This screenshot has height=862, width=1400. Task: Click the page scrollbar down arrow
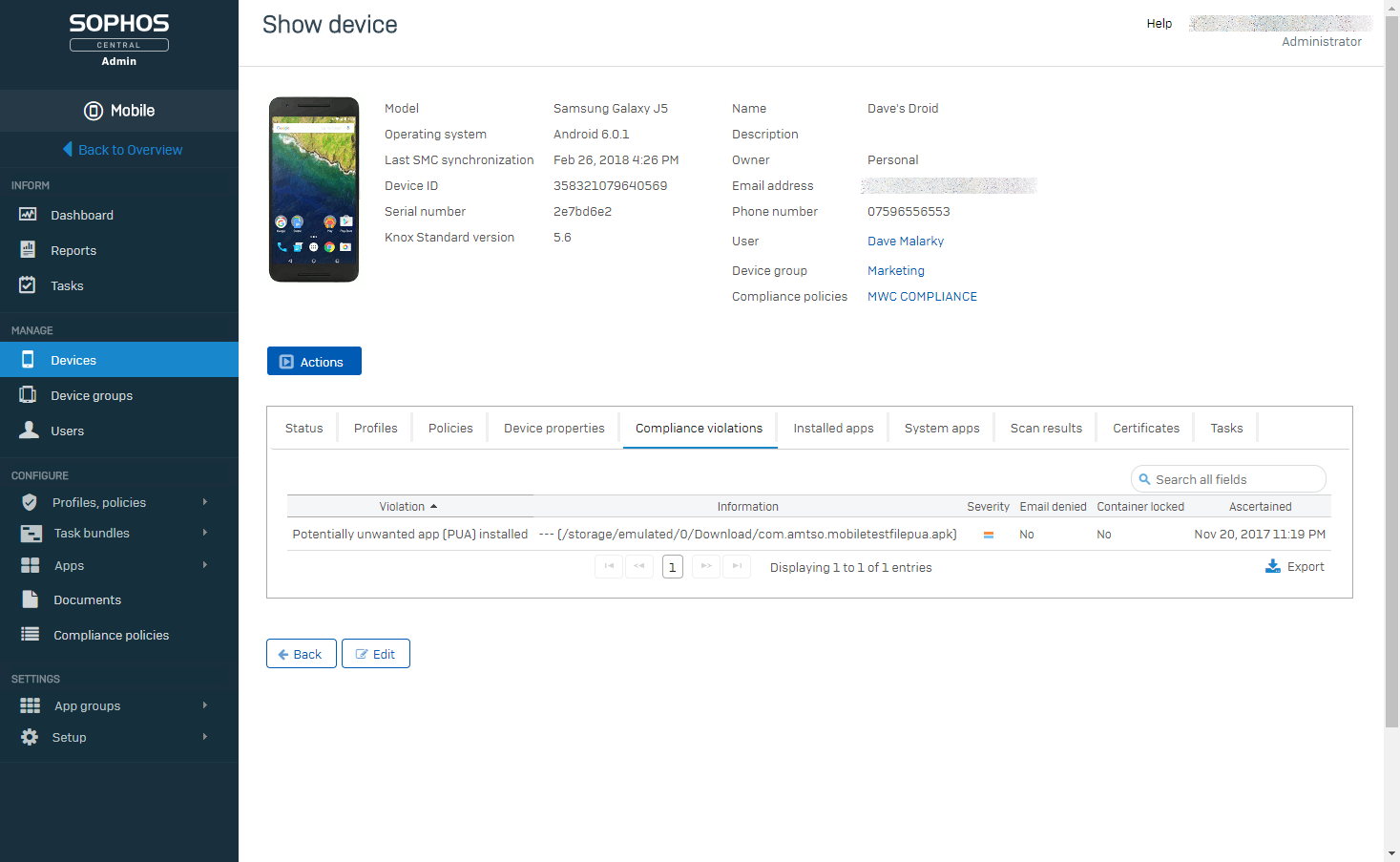click(x=1391, y=852)
